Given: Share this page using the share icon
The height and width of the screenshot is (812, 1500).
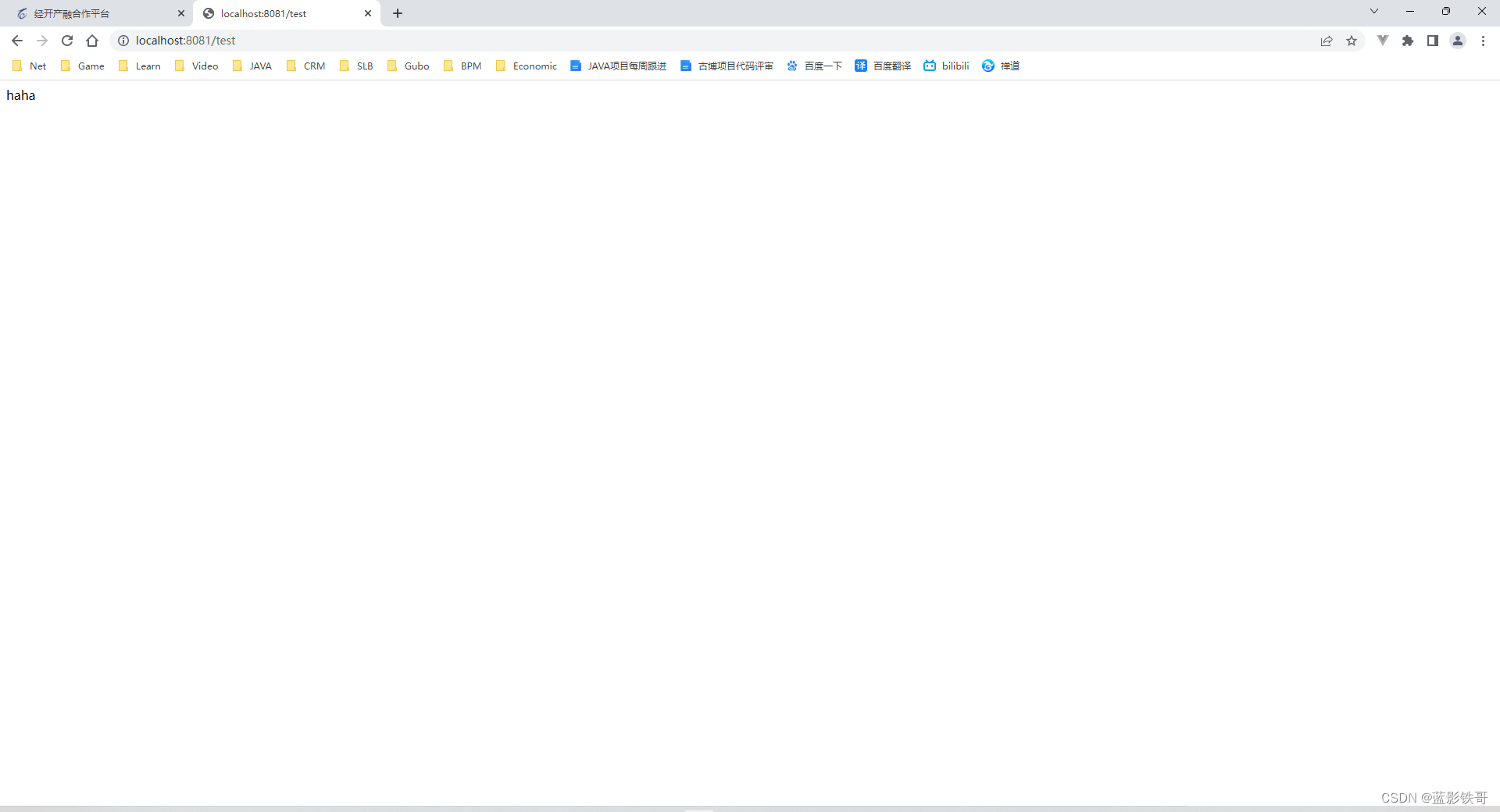Looking at the screenshot, I should click(1327, 41).
